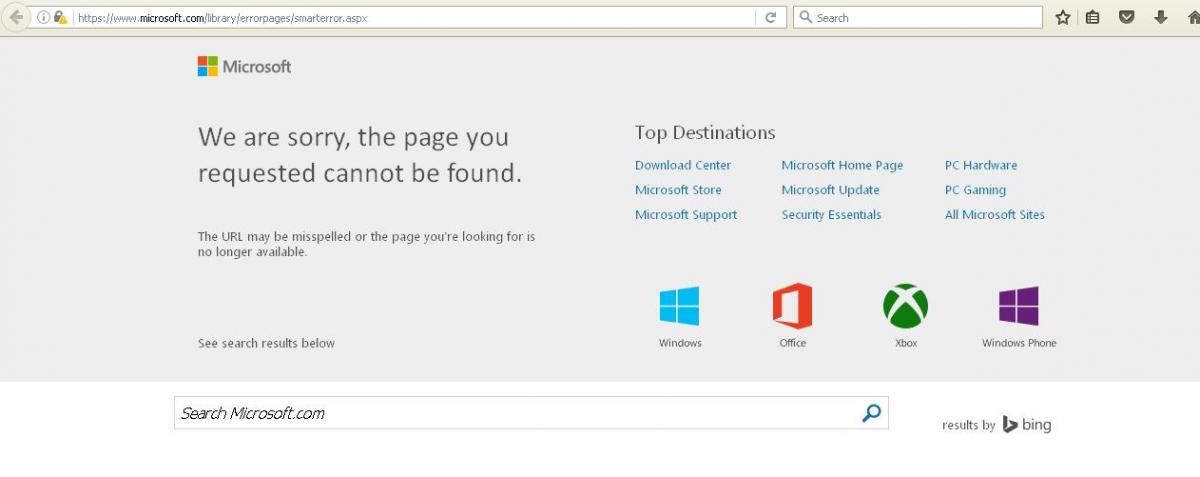
Task: Open PC Hardware link
Action: [981, 165]
